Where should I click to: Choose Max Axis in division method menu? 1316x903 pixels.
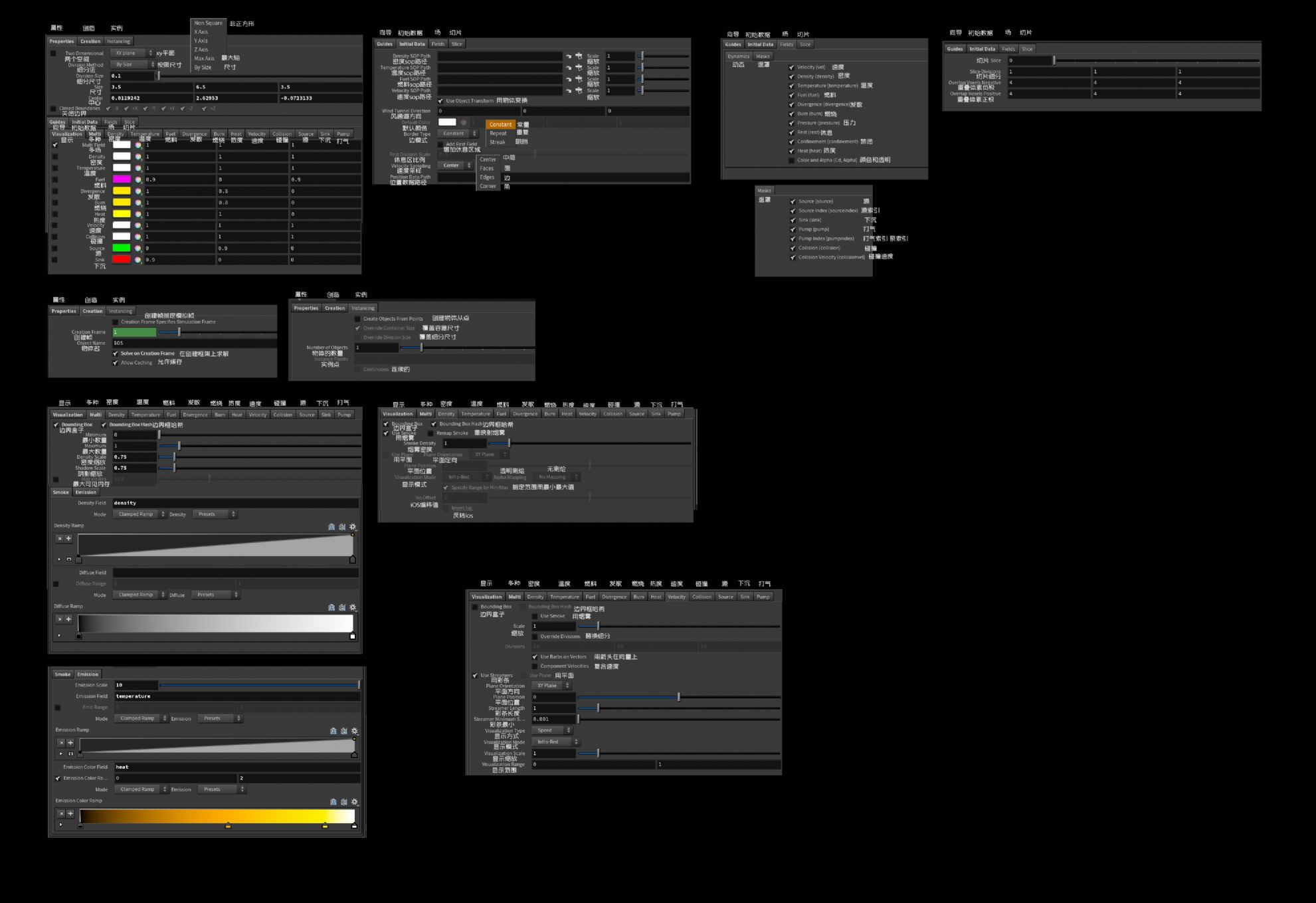pos(205,58)
